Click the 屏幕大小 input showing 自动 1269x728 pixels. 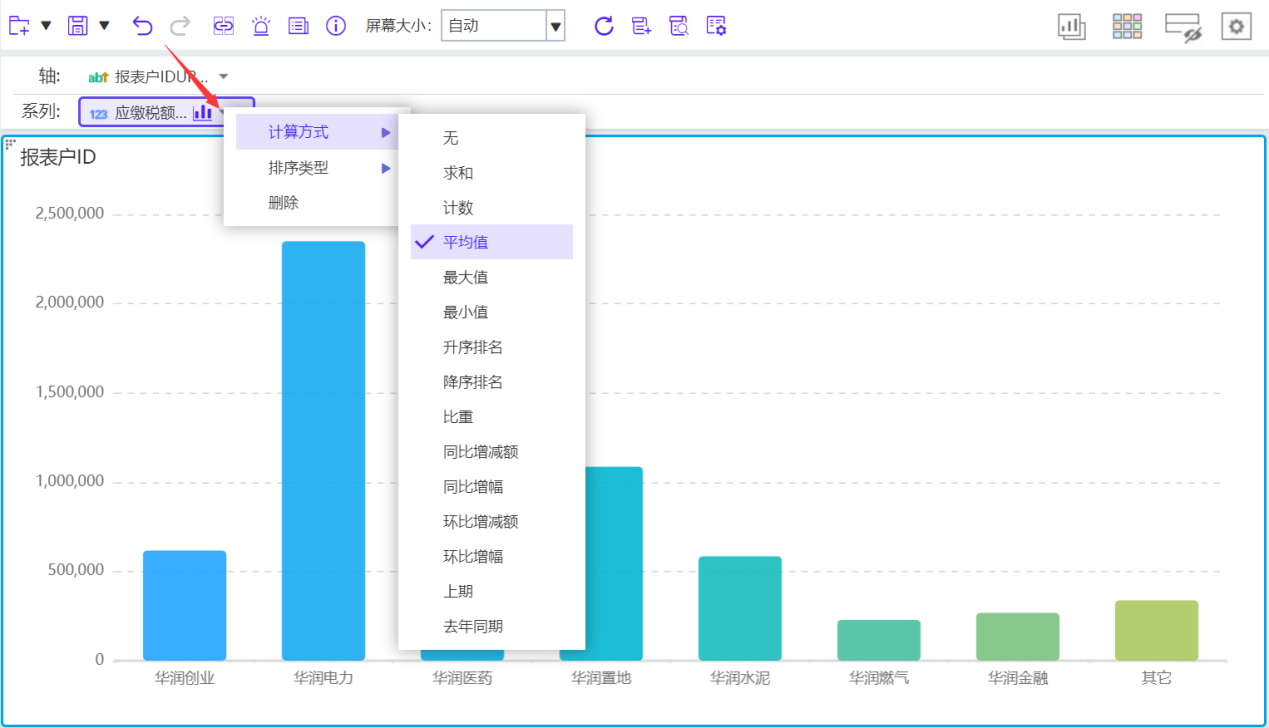[493, 26]
